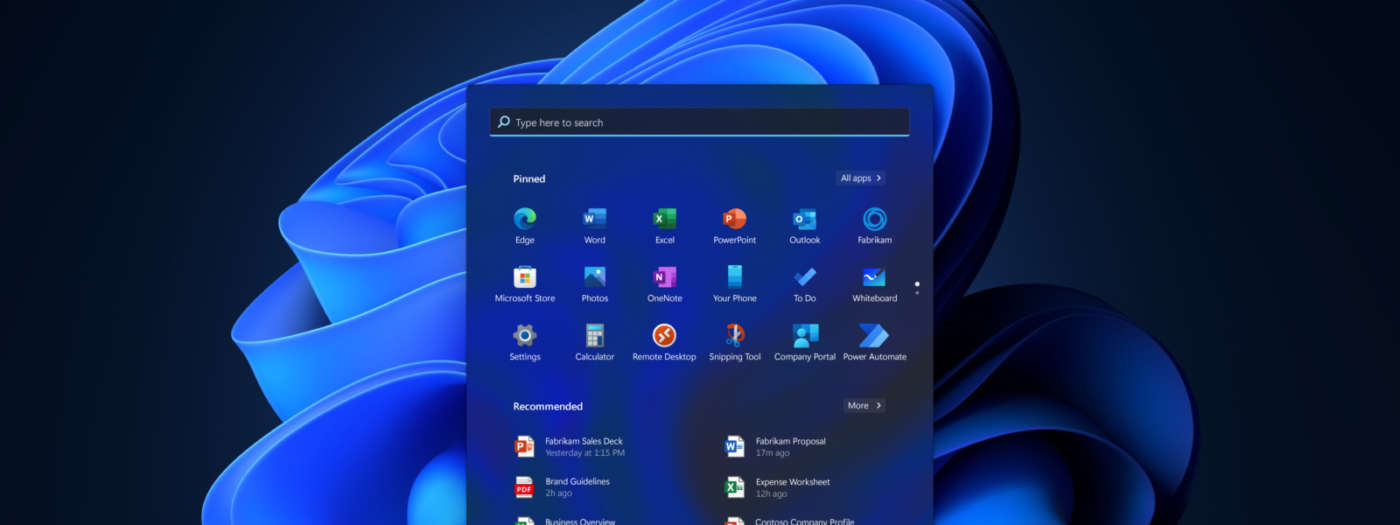1400x525 pixels.
Task: Click the Type here to search field
Action: pyautogui.click(x=700, y=122)
